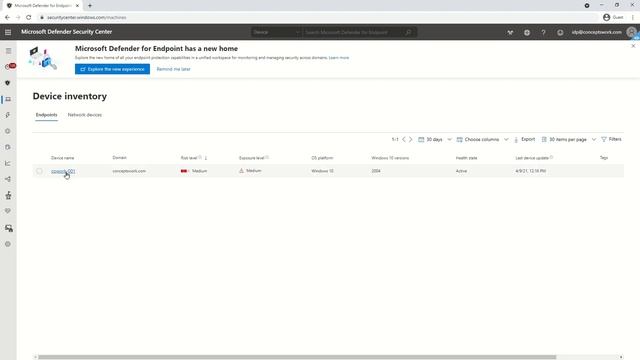640x360 pixels.
Task: Open the user account avatar
Action: point(631,32)
